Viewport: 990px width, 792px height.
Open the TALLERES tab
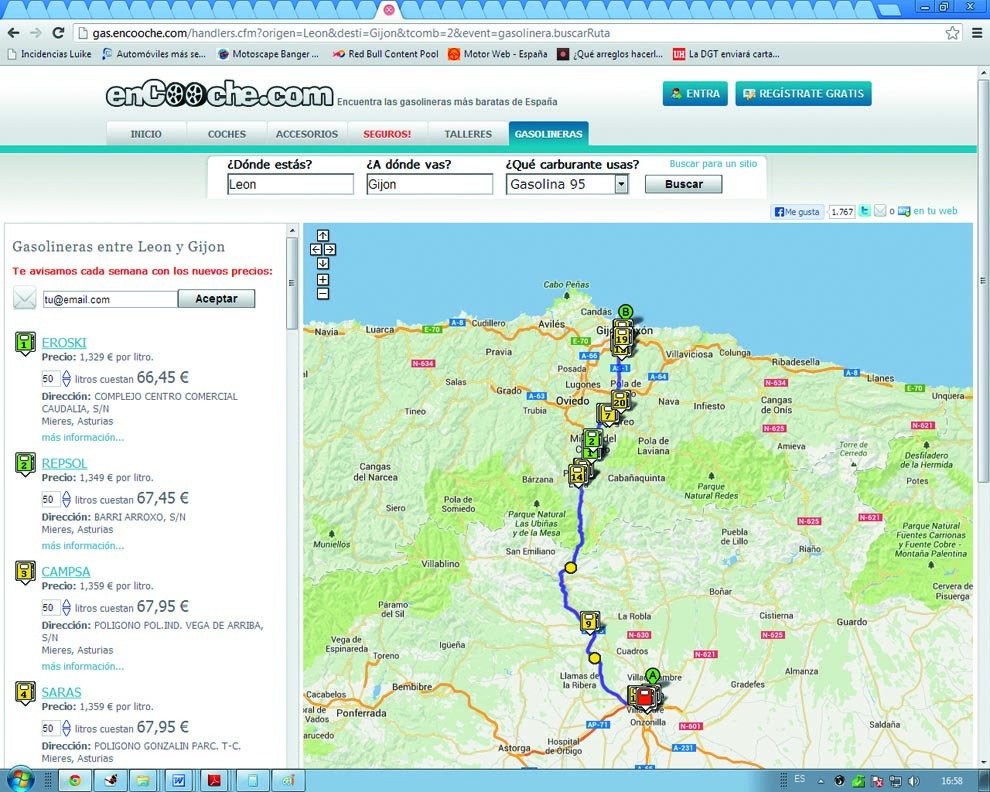pyautogui.click(x=468, y=134)
